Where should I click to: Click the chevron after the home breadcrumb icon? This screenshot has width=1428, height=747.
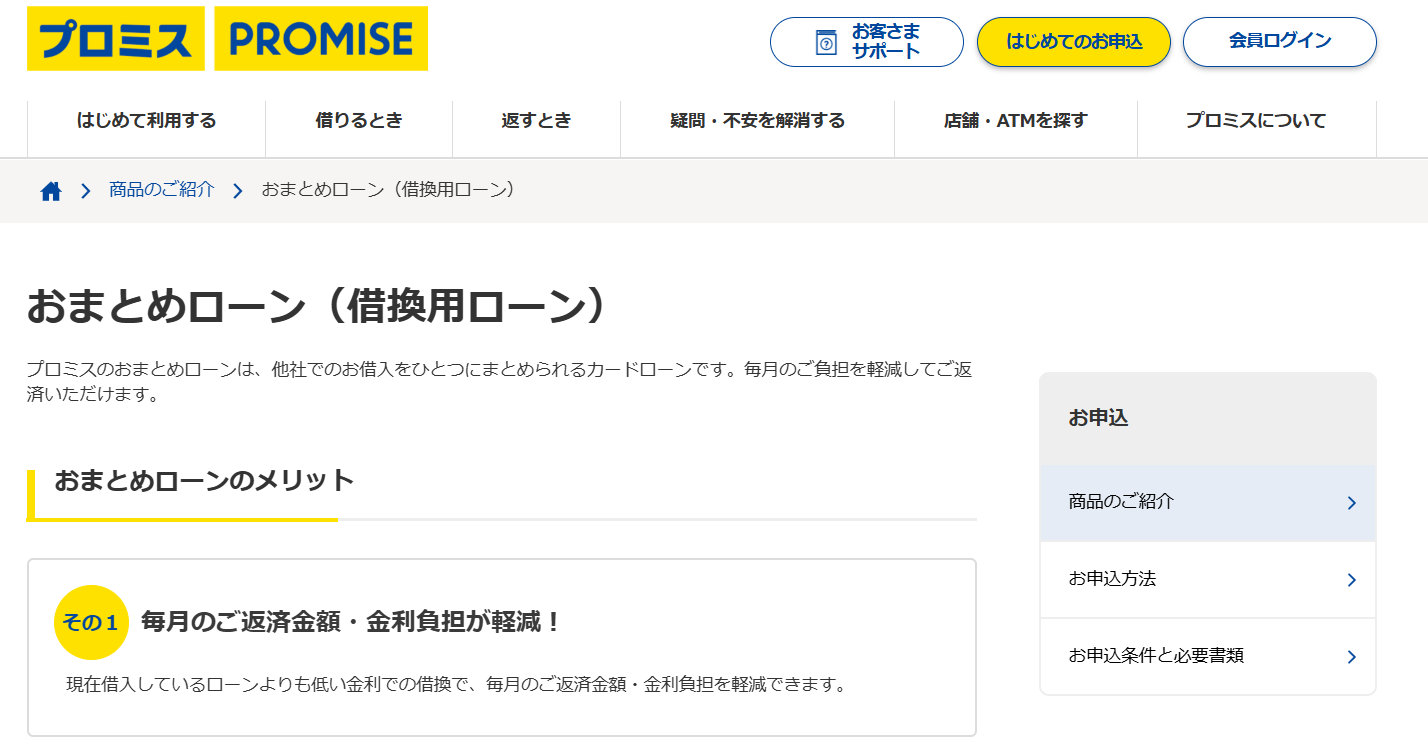86,191
